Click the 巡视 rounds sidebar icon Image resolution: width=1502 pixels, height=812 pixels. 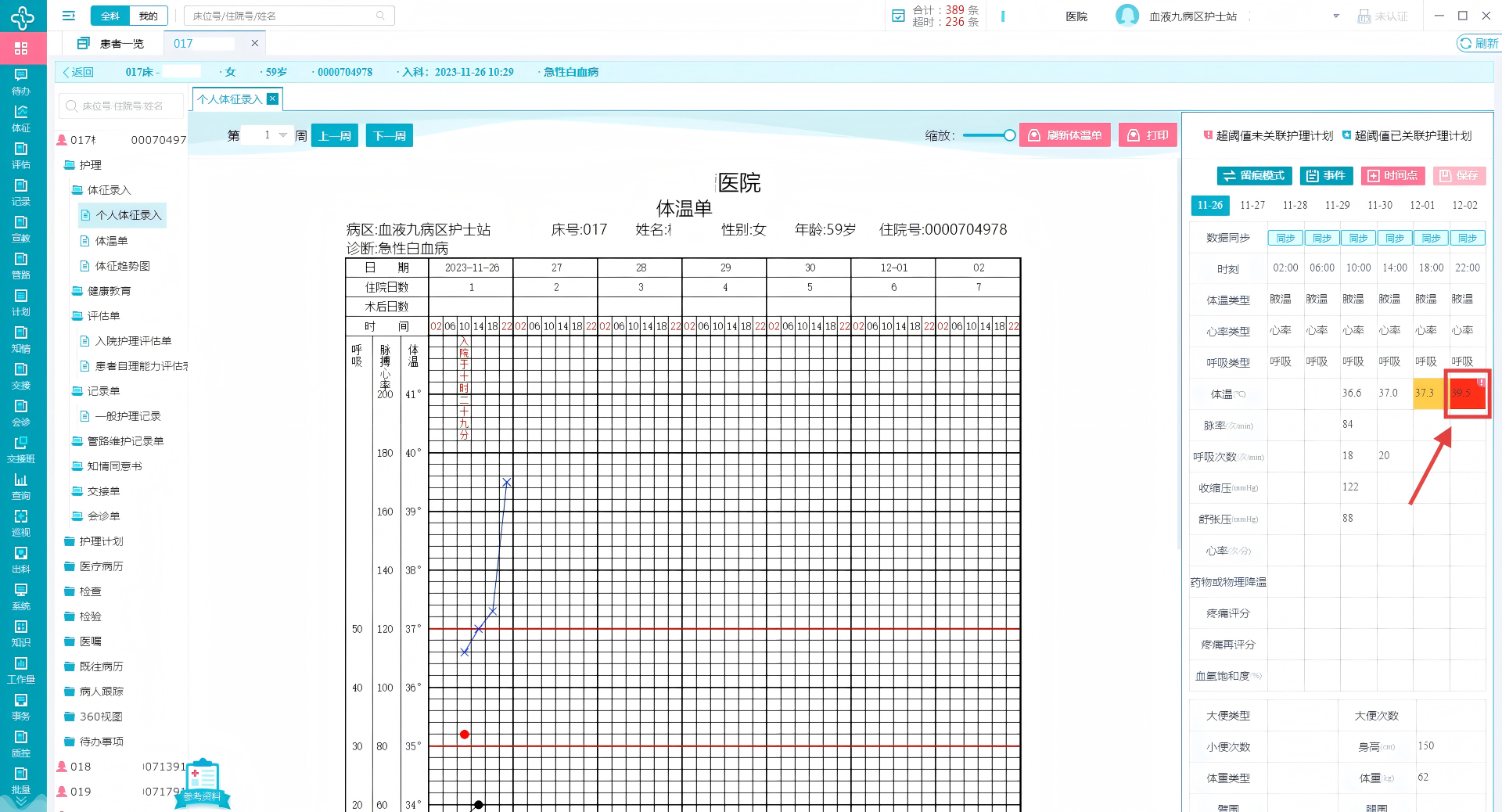[21, 522]
